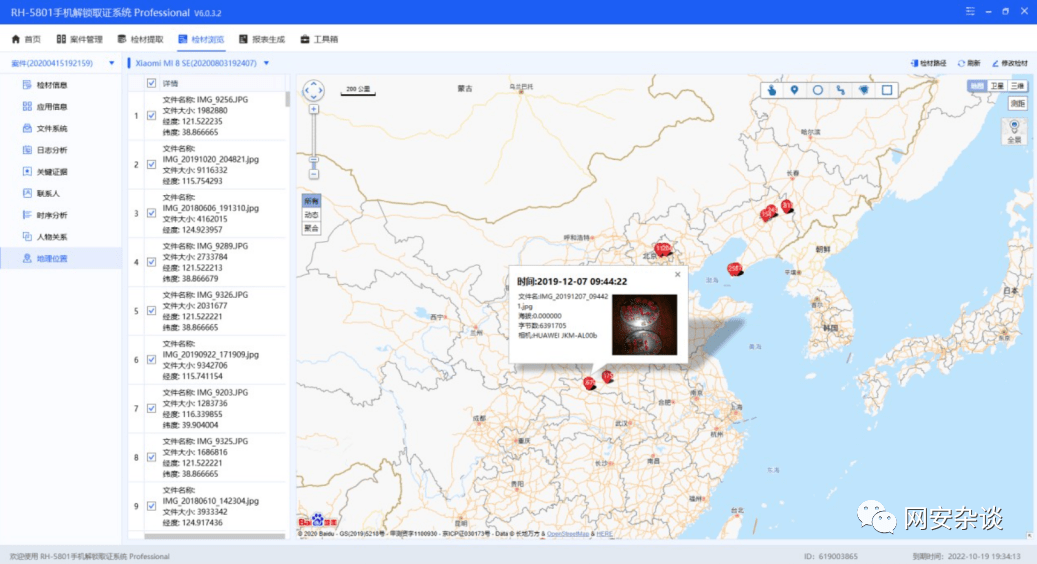
Task: Click the 检材信息 sidebar icon
Action: click(27, 85)
